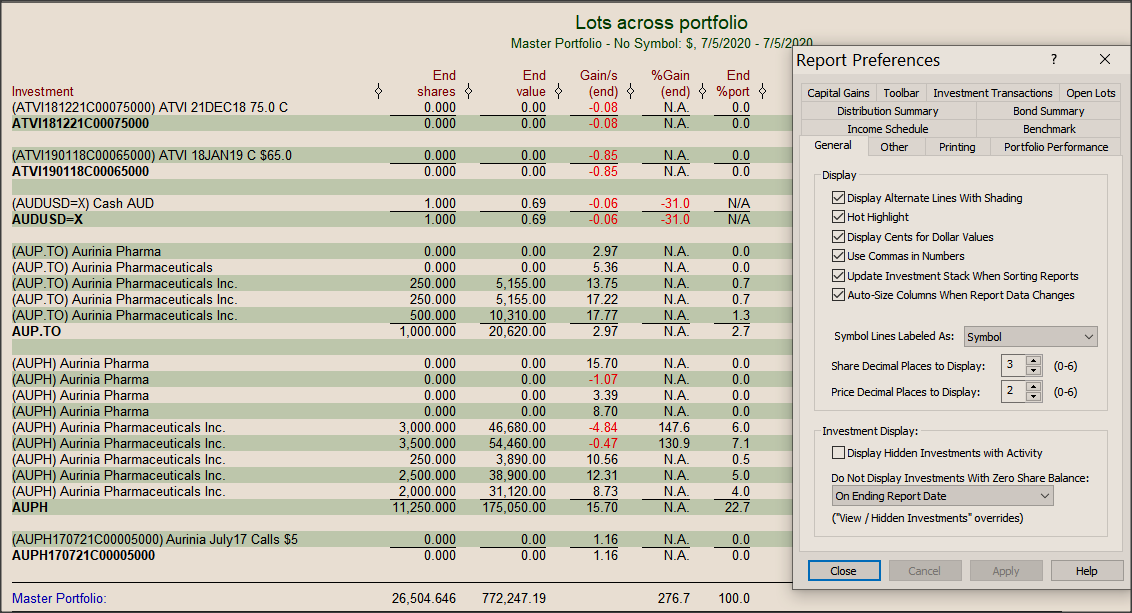This screenshot has height=613, width=1132.
Task: Open Income Schedule tab
Action: [x=888, y=129]
